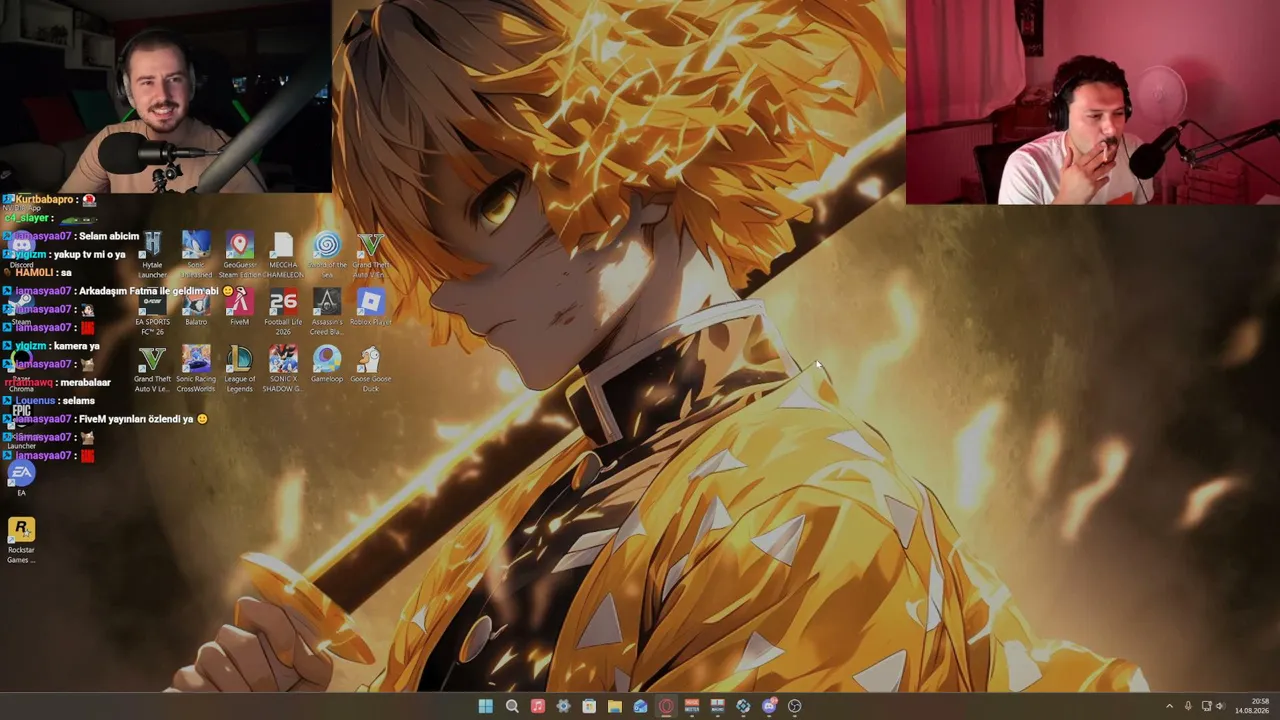Switch to OBS Studio in the taskbar
Screen dimensions: 1280x720
pos(795,706)
